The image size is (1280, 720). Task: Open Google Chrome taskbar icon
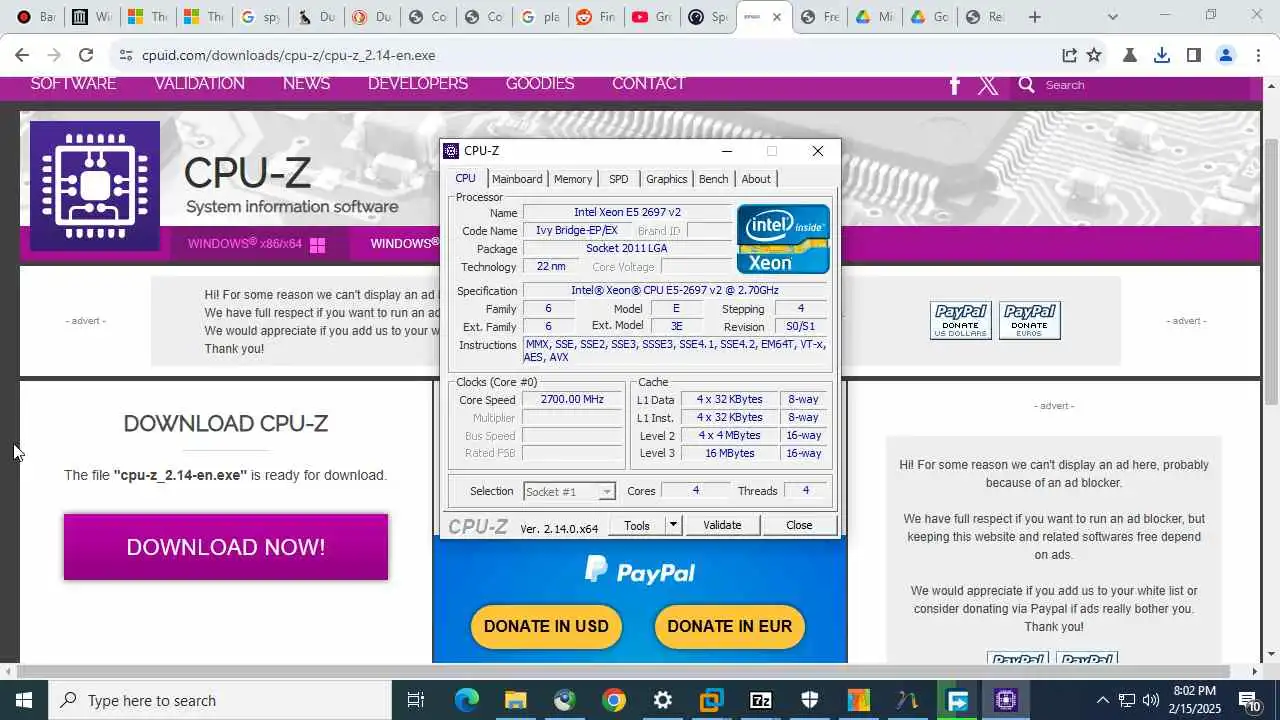(614, 700)
